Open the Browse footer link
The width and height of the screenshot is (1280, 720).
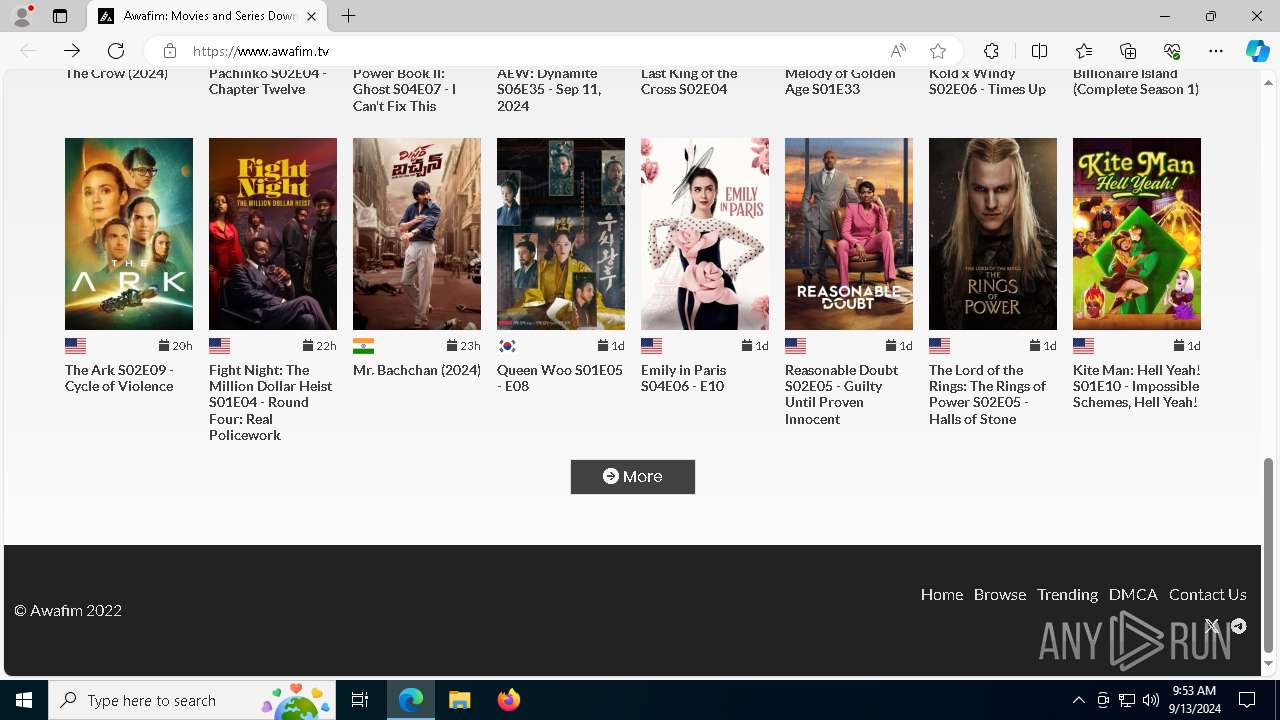(x=1000, y=594)
